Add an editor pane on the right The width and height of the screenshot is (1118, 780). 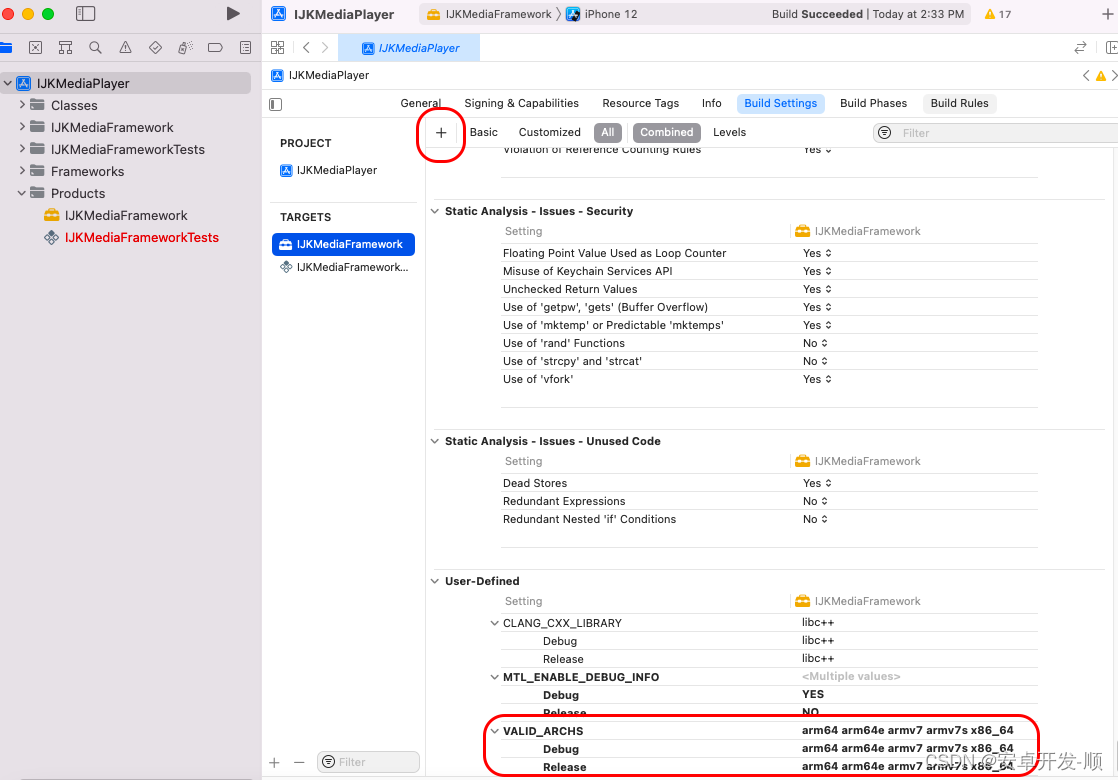click(x=1111, y=48)
